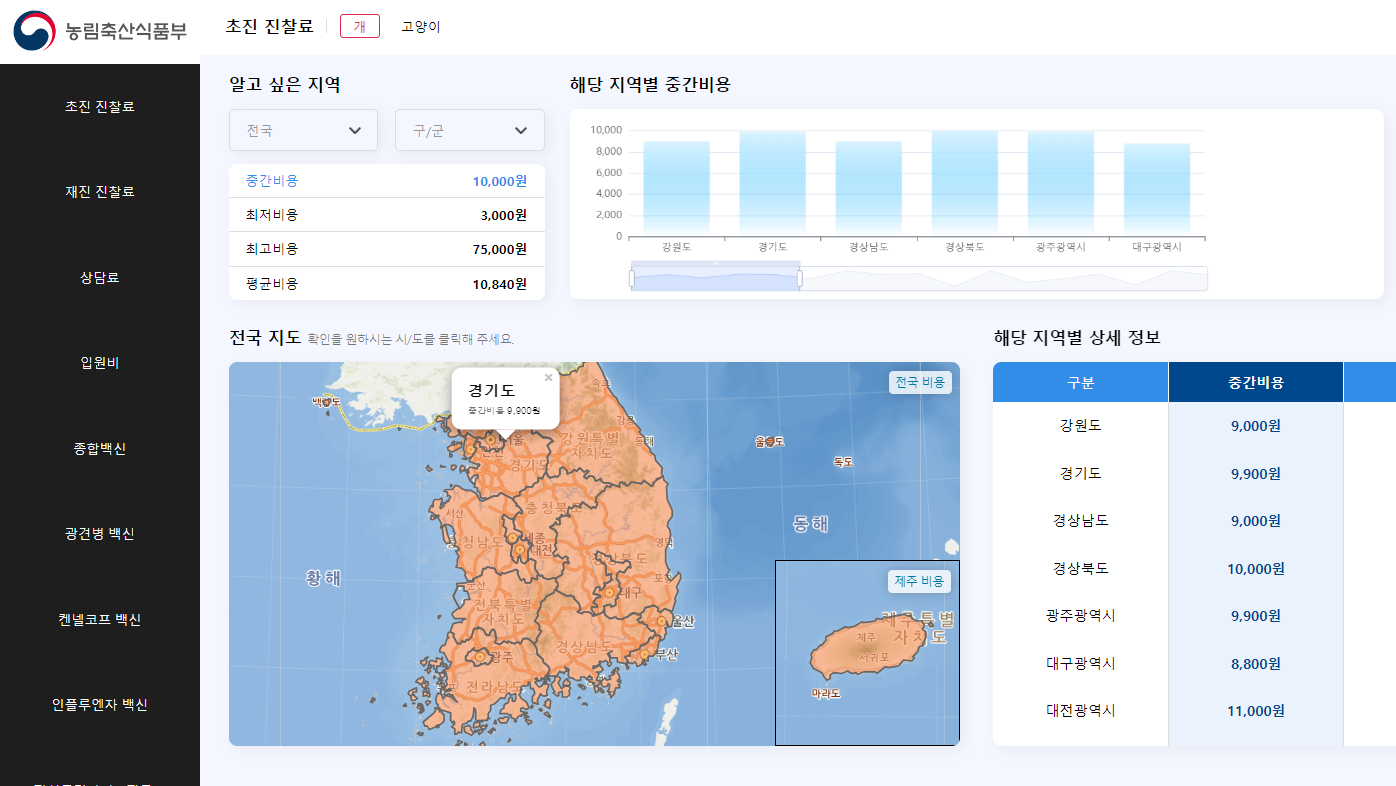The width and height of the screenshot is (1396, 786).
Task: Click the 제주 비용 button on the inset map
Action: (922, 581)
